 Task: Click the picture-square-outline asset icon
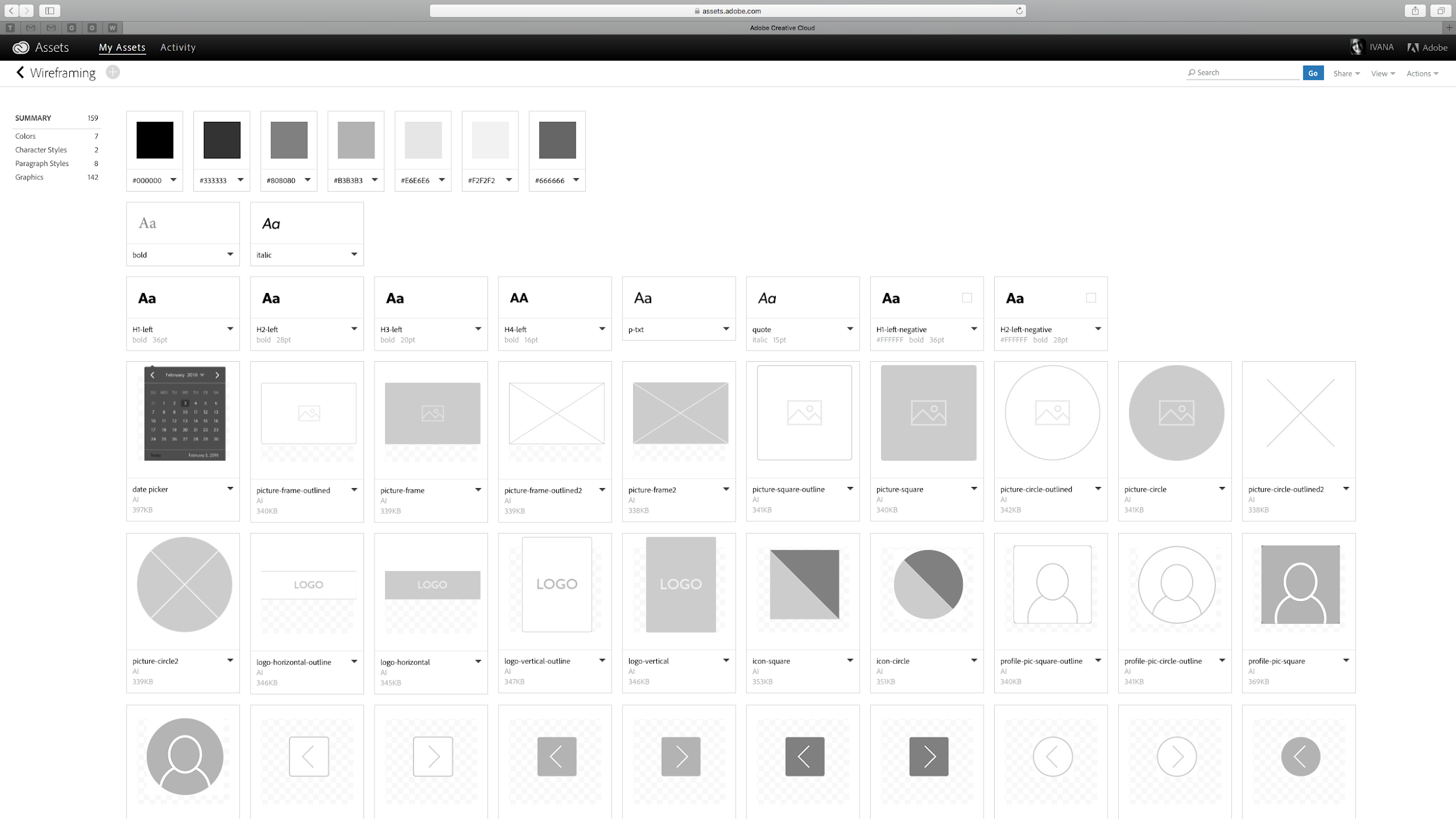click(804, 412)
